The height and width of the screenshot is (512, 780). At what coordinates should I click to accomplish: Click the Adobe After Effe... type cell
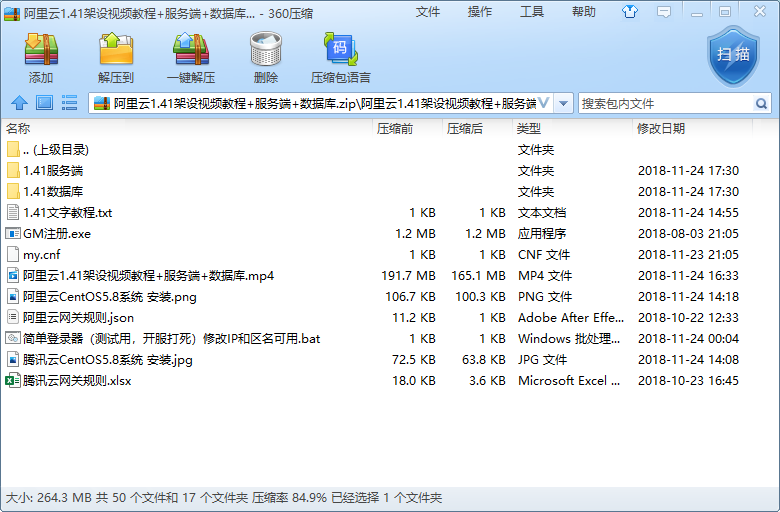[571, 317]
